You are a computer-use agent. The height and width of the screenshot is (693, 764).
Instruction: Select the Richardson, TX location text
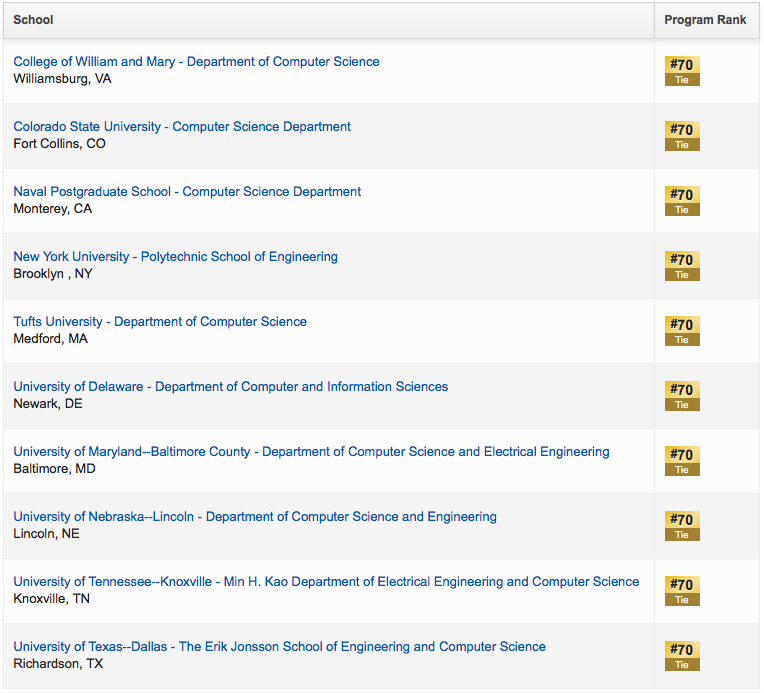pyautogui.click(x=58, y=664)
